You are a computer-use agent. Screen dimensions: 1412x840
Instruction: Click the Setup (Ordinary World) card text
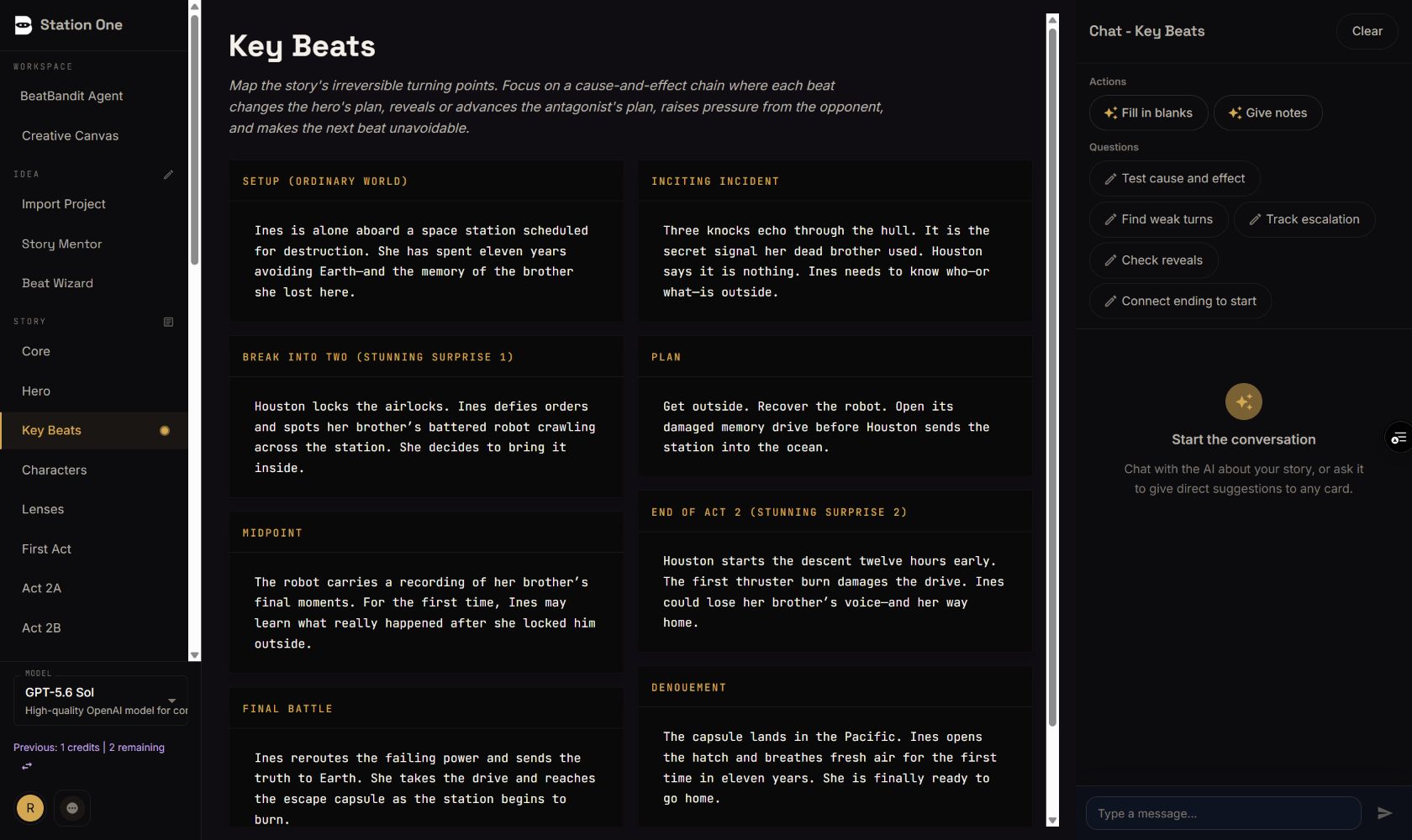421,261
